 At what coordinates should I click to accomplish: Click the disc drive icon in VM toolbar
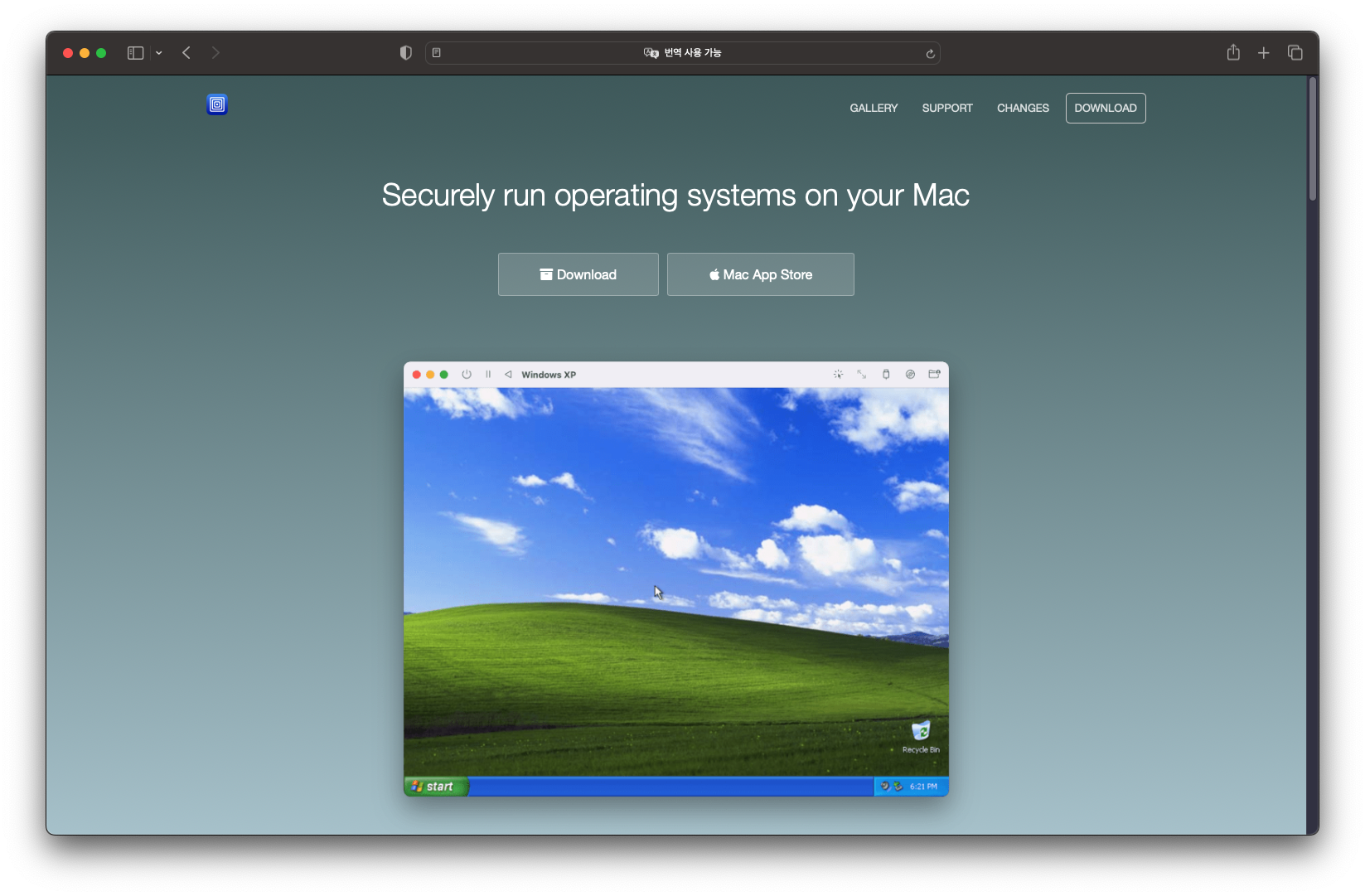(910, 375)
